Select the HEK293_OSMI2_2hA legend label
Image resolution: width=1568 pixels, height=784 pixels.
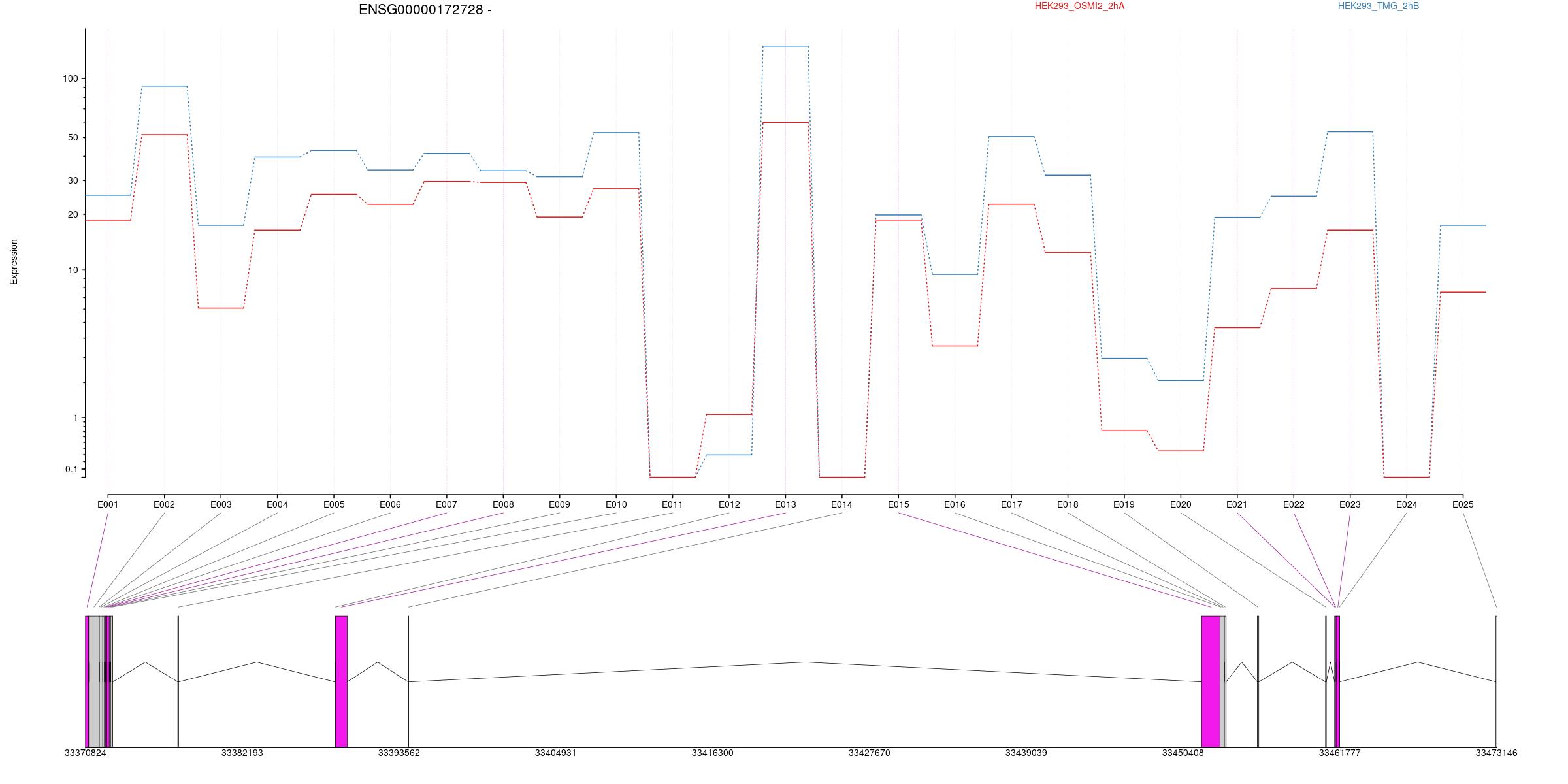(1079, 6)
